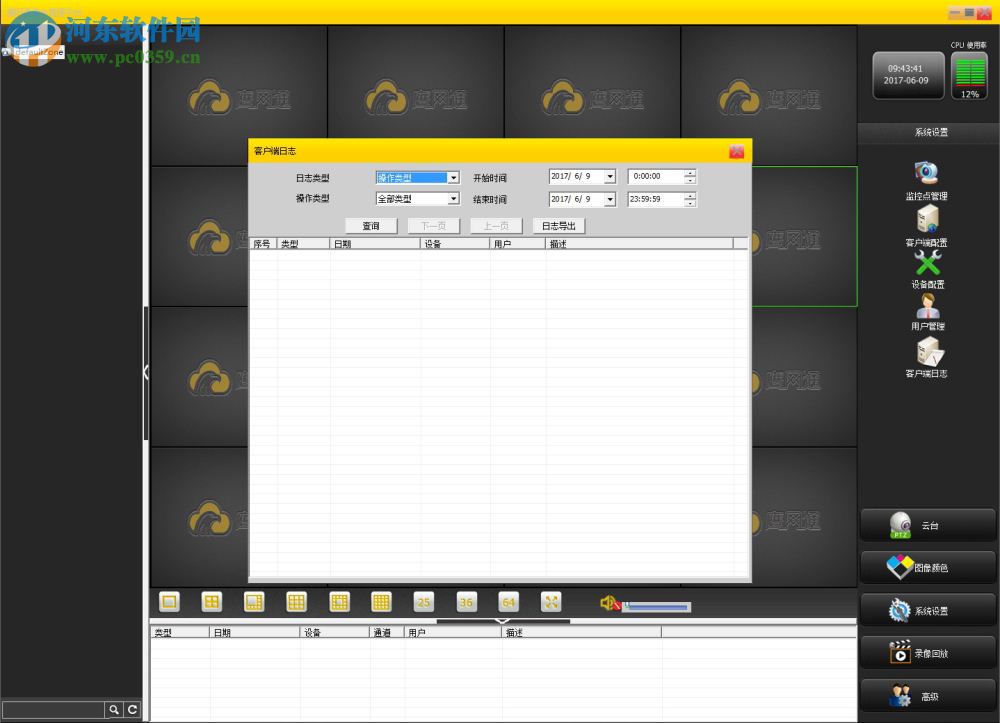Adjust the volume slider
The height and width of the screenshot is (723, 1000).
(x=657, y=607)
